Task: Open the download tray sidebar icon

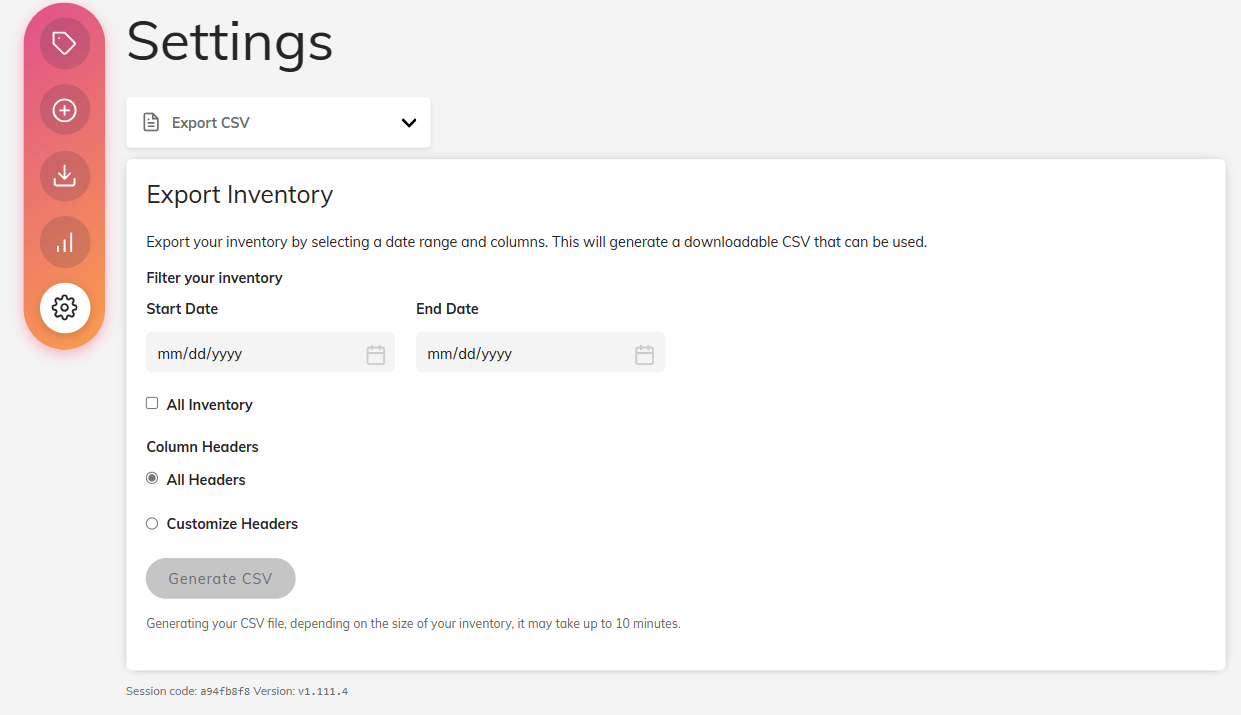Action: 65,176
